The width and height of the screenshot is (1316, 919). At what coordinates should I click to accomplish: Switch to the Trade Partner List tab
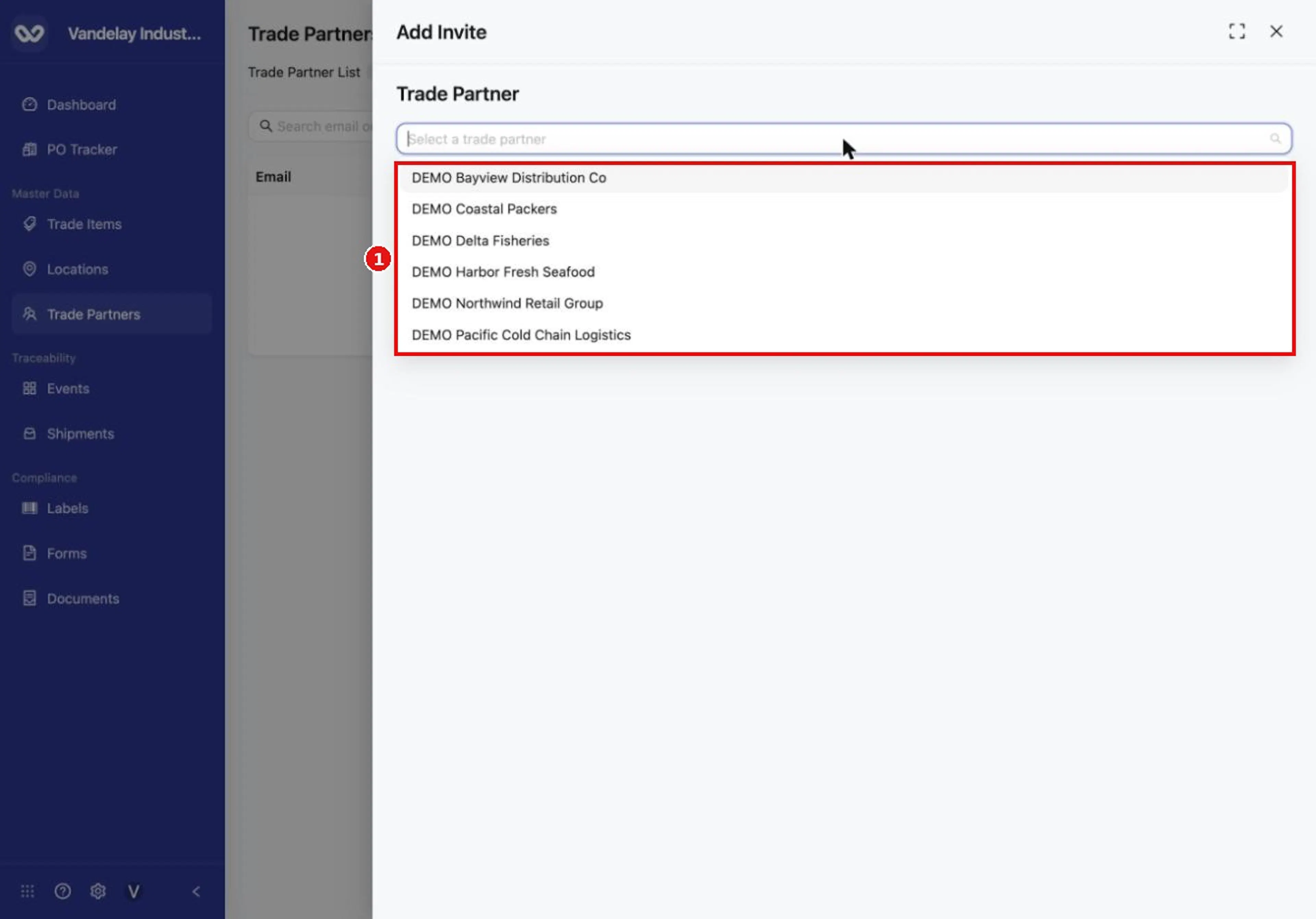pos(304,73)
